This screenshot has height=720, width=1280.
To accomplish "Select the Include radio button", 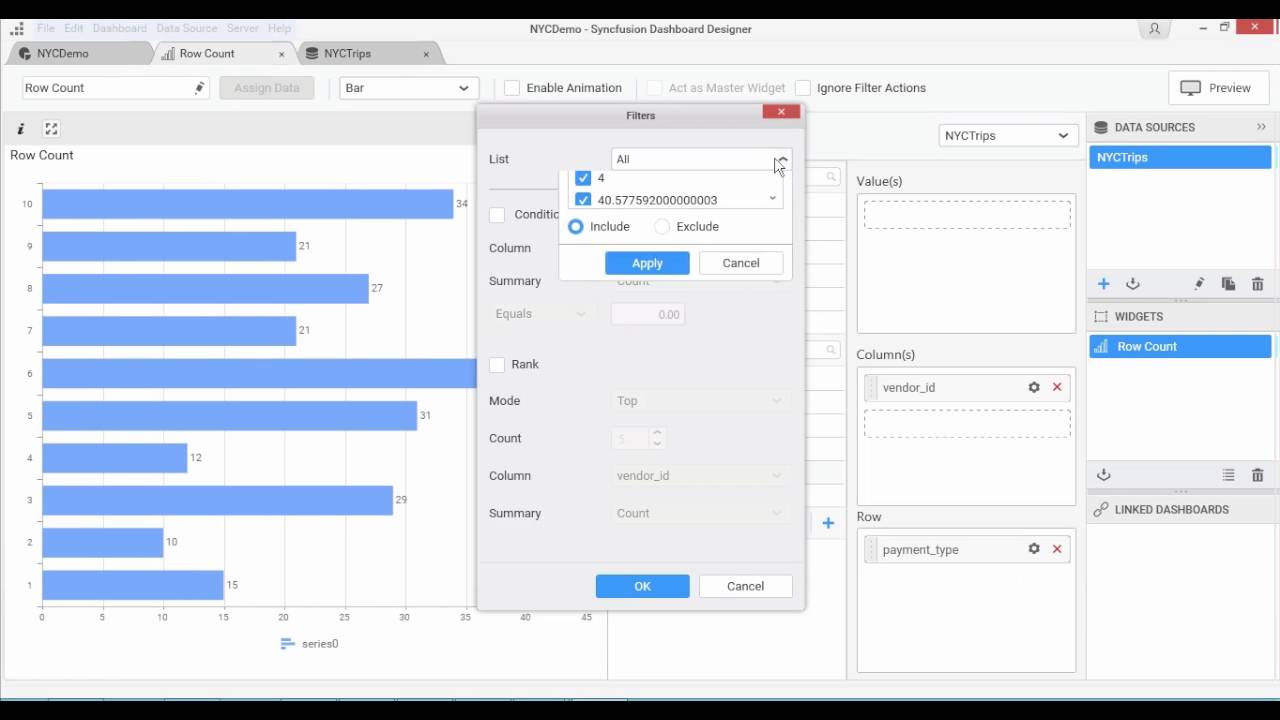I will pyautogui.click(x=575, y=227).
